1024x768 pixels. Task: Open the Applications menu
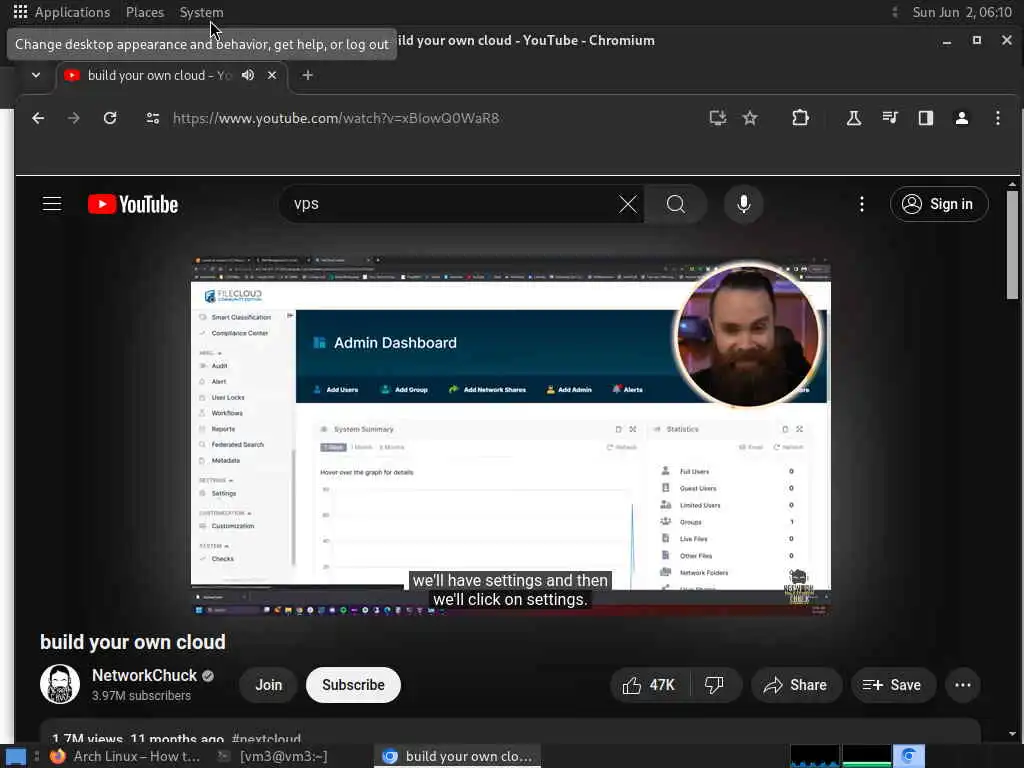click(x=62, y=12)
